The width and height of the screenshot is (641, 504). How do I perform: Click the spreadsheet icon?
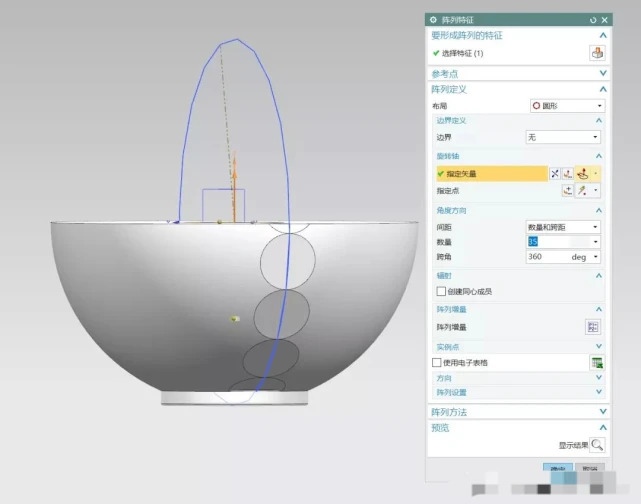(x=597, y=362)
